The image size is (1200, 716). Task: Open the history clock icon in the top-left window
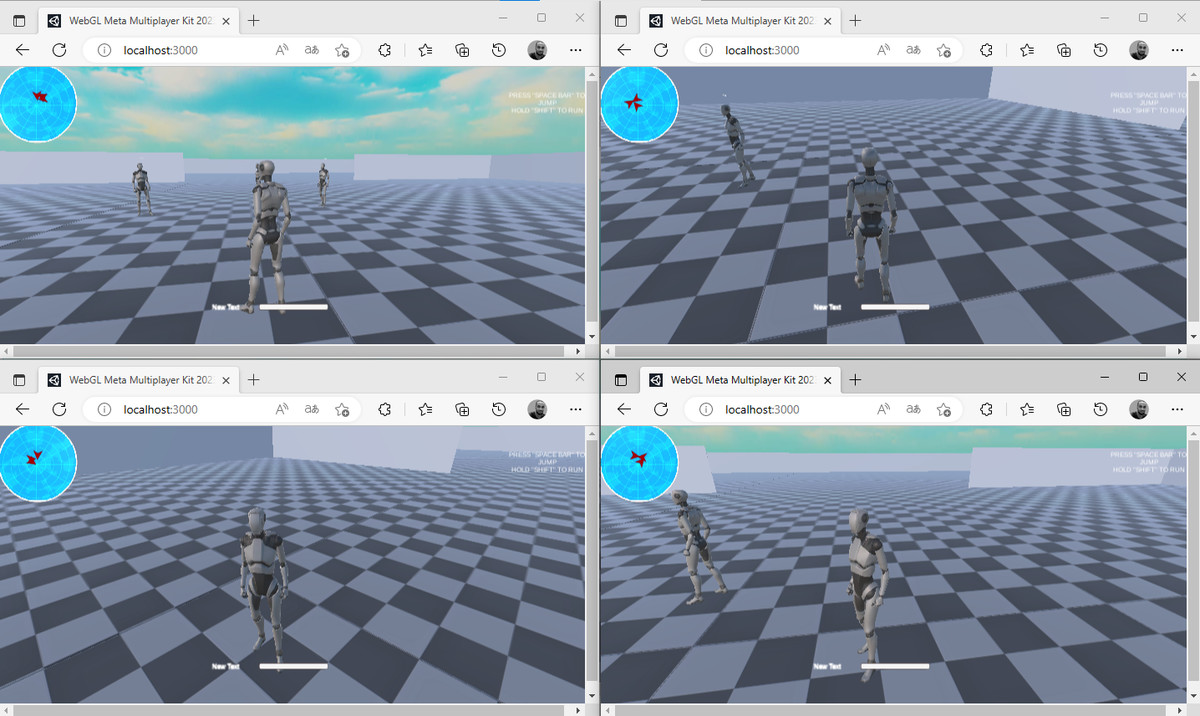[499, 50]
